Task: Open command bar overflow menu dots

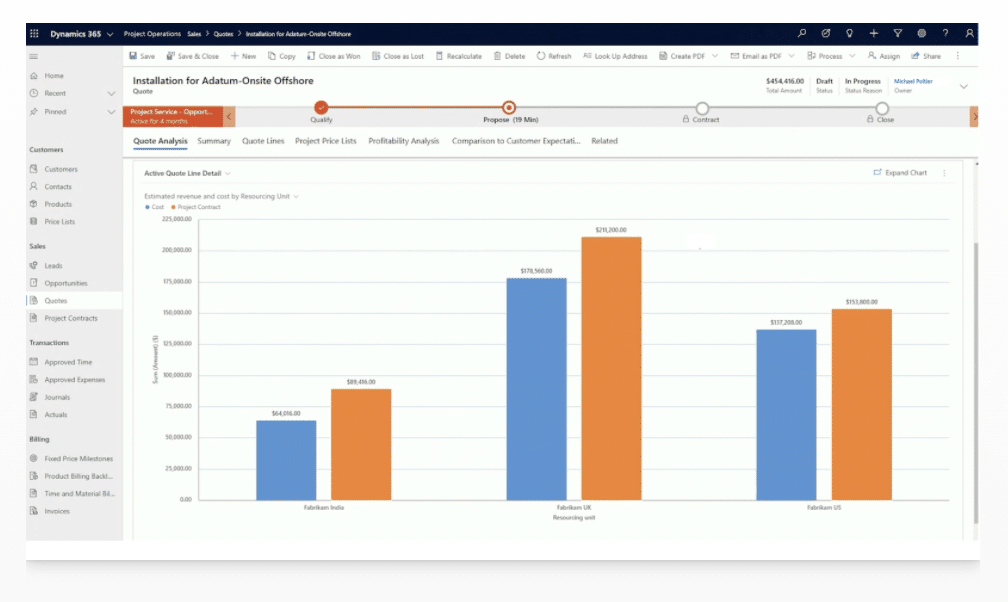Action: (x=957, y=56)
